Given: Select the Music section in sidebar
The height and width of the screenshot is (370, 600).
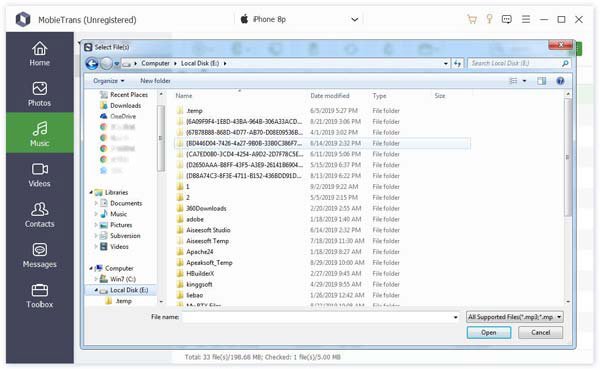Looking at the screenshot, I should [x=39, y=133].
